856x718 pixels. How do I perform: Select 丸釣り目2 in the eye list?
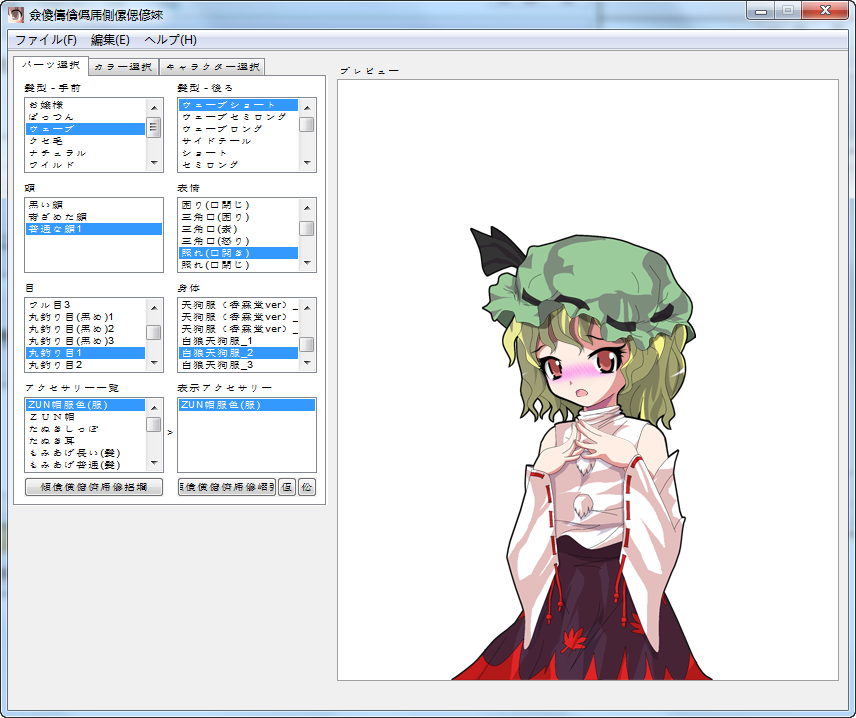point(86,365)
